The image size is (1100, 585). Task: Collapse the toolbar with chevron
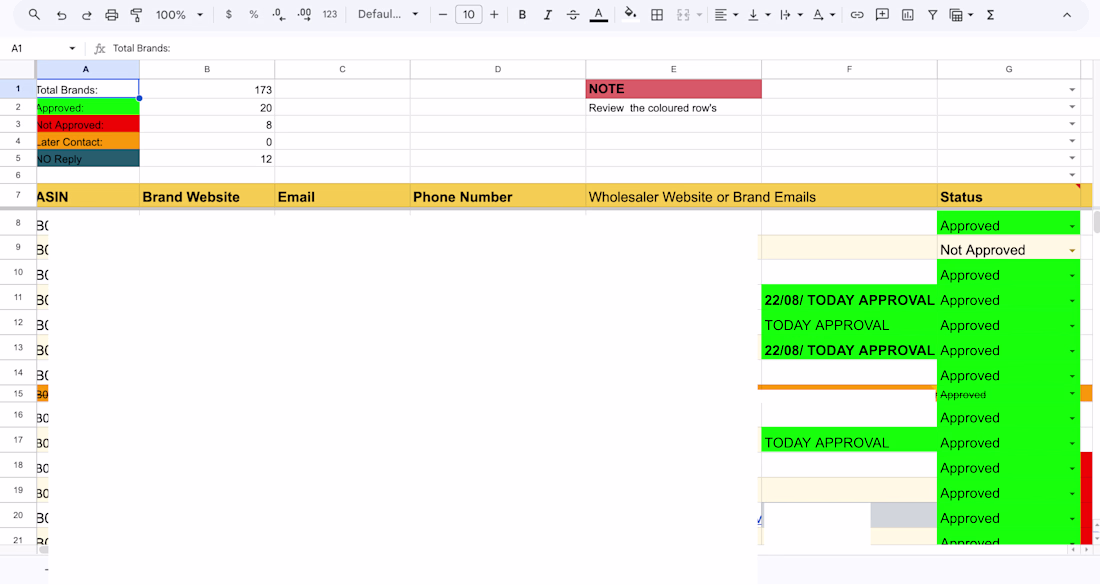tap(1066, 14)
